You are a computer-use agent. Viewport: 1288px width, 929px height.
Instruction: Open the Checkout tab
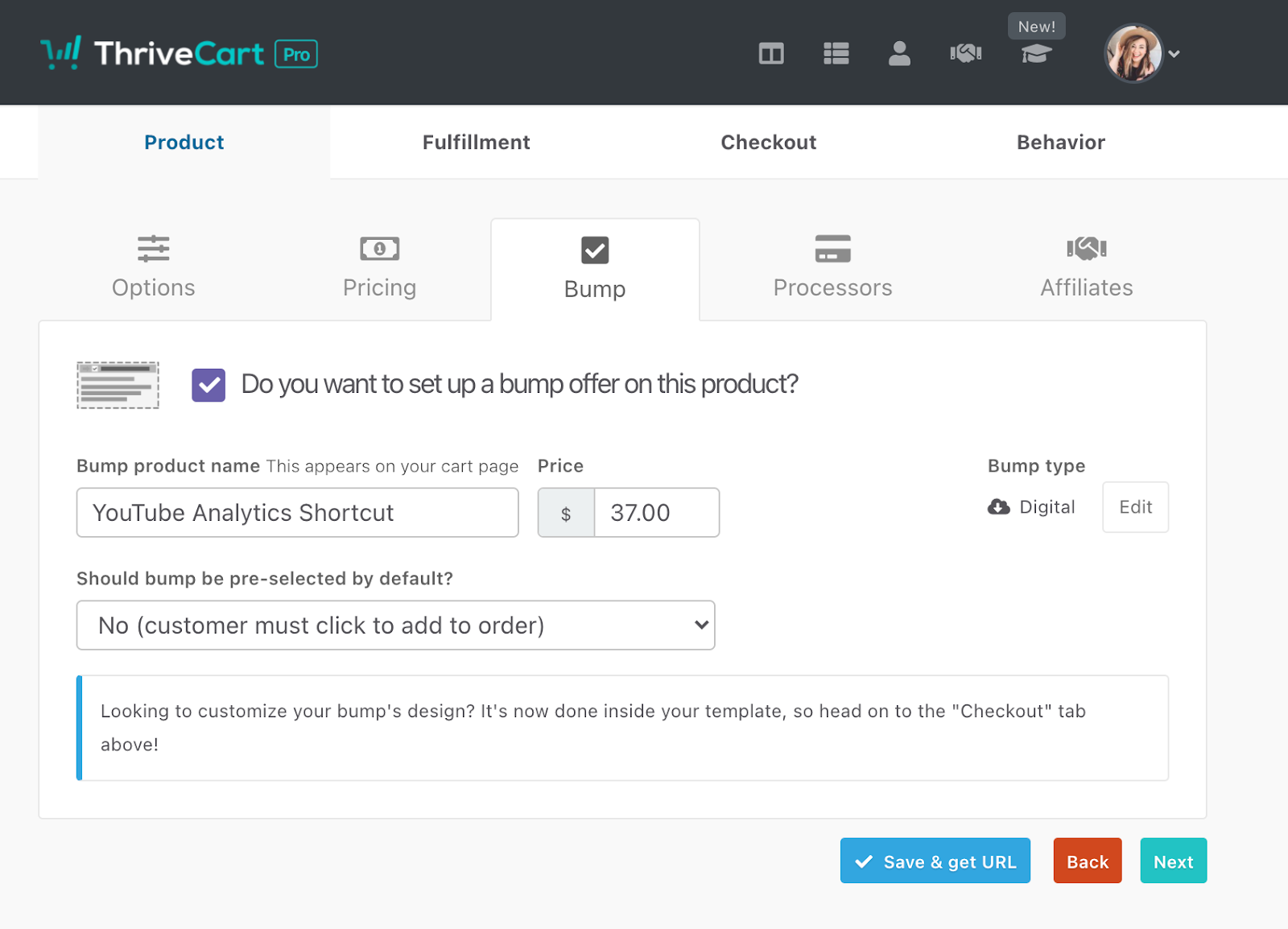point(769,142)
